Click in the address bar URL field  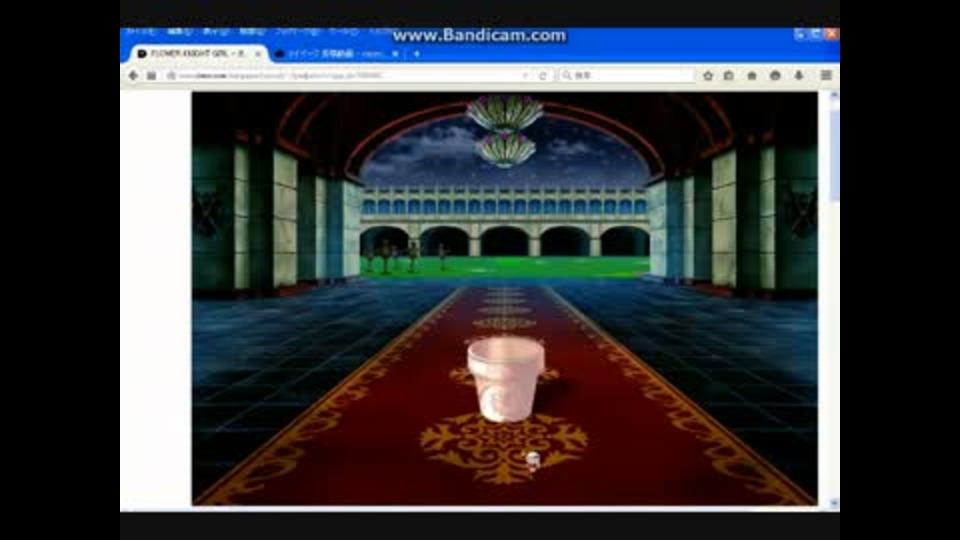pyautogui.click(x=349, y=75)
